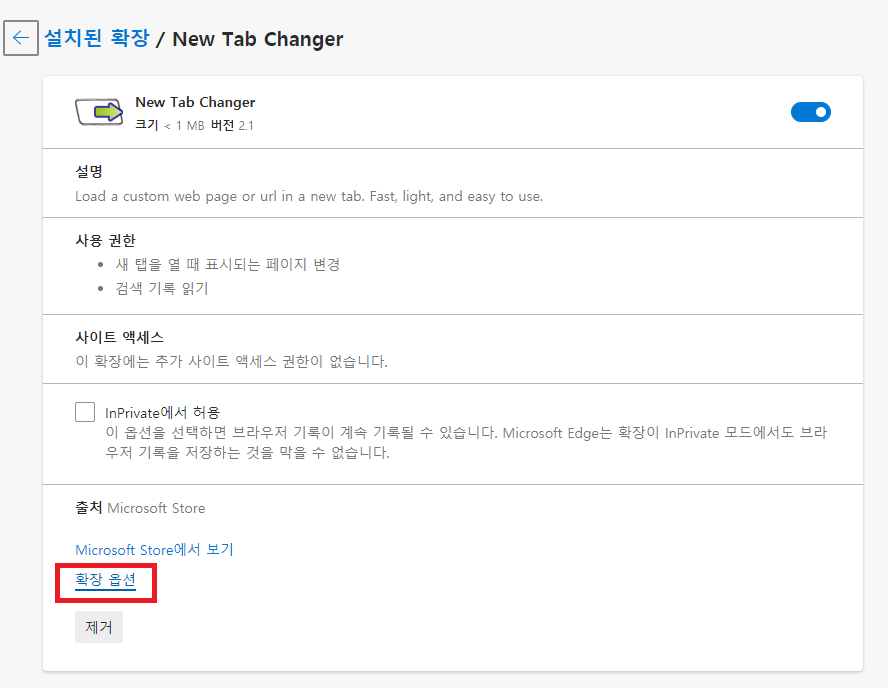Click the New Tab Changer extension icon
This screenshot has height=688, width=888.
tap(99, 112)
